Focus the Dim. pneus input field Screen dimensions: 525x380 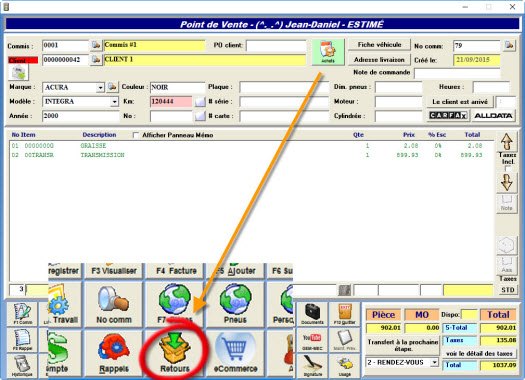pyautogui.click(x=398, y=87)
